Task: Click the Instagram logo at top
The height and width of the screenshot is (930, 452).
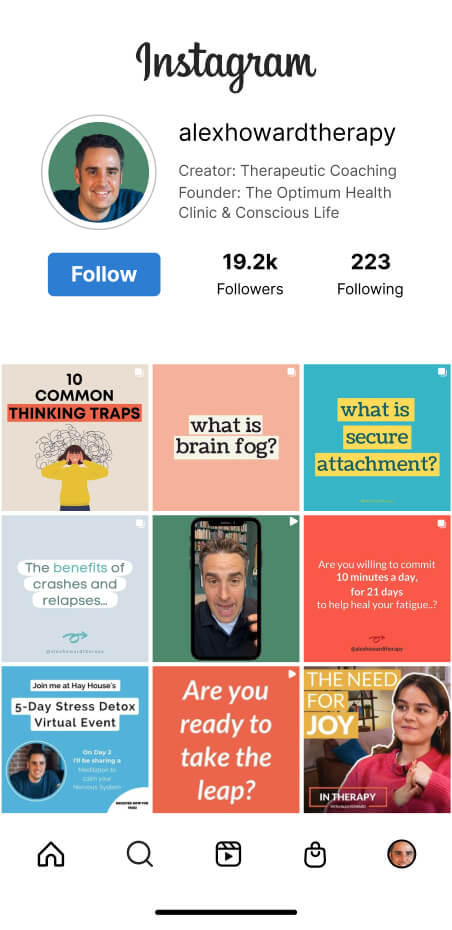Action: (226, 63)
